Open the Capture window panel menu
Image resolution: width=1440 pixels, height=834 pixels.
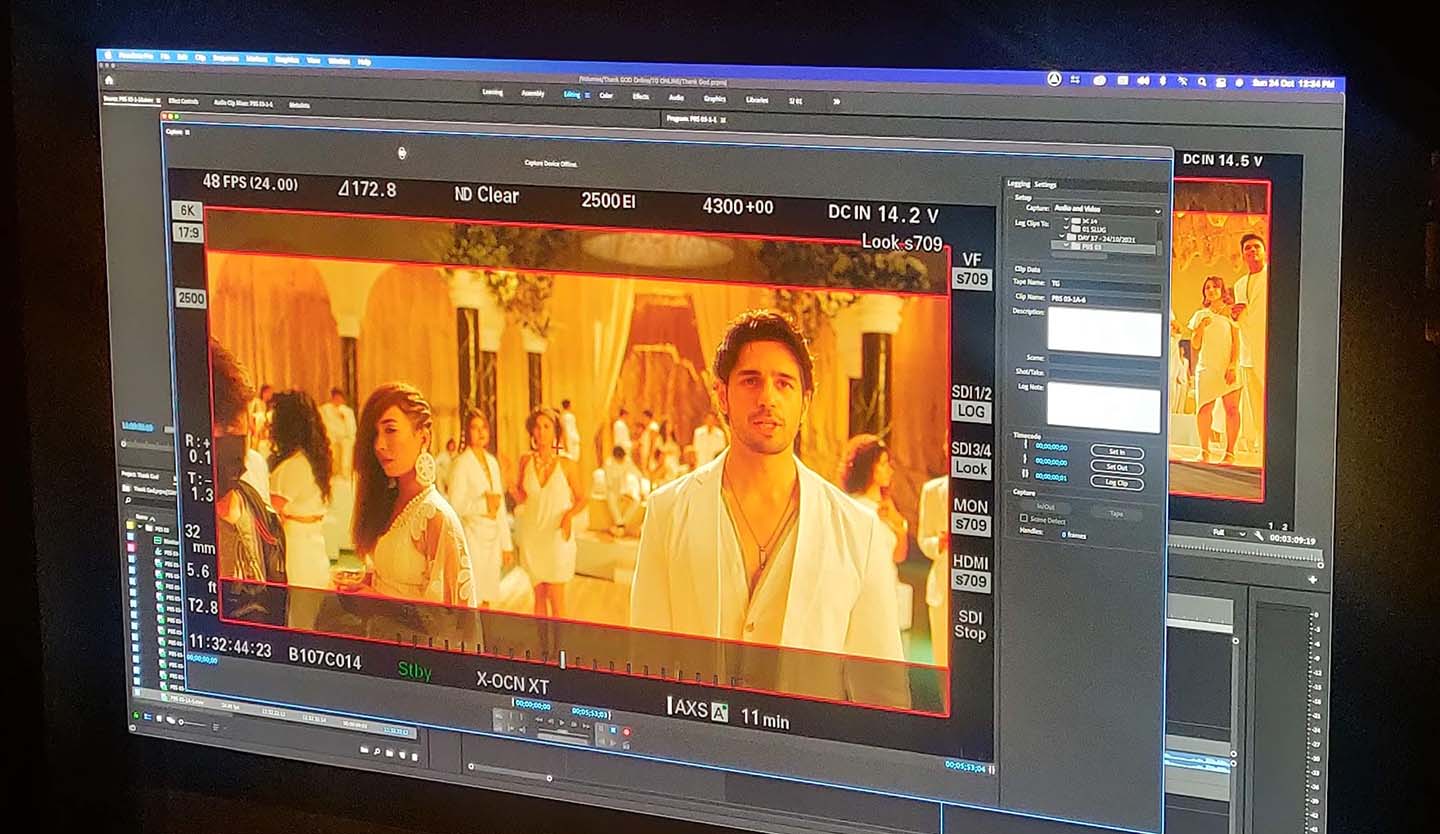coord(186,131)
